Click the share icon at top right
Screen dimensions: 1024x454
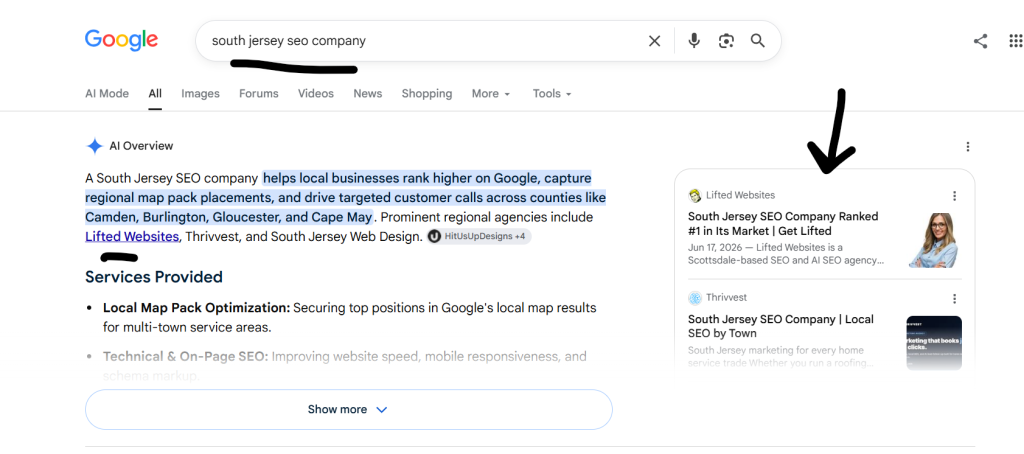click(x=980, y=41)
